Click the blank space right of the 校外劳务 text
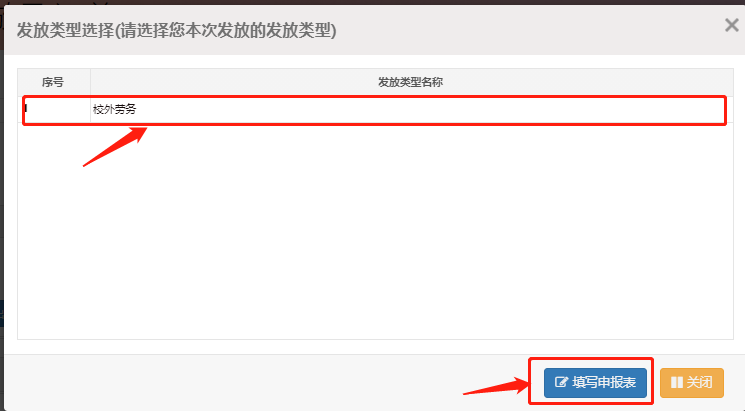This screenshot has width=745, height=411. (x=428, y=109)
